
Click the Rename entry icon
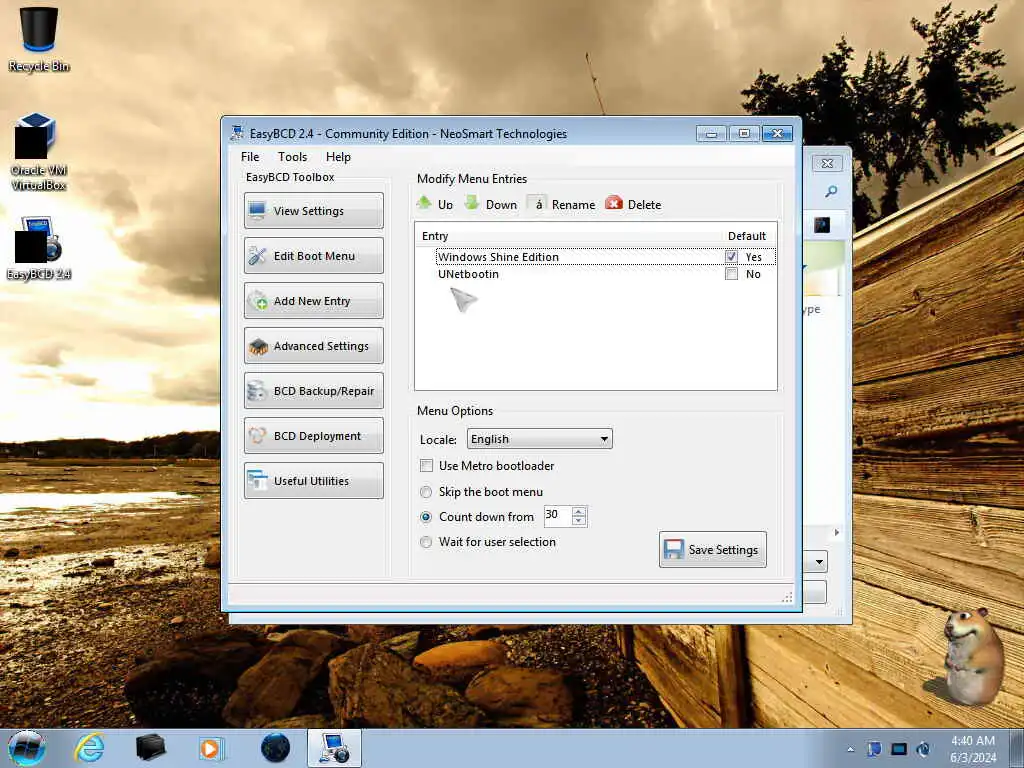click(x=537, y=204)
